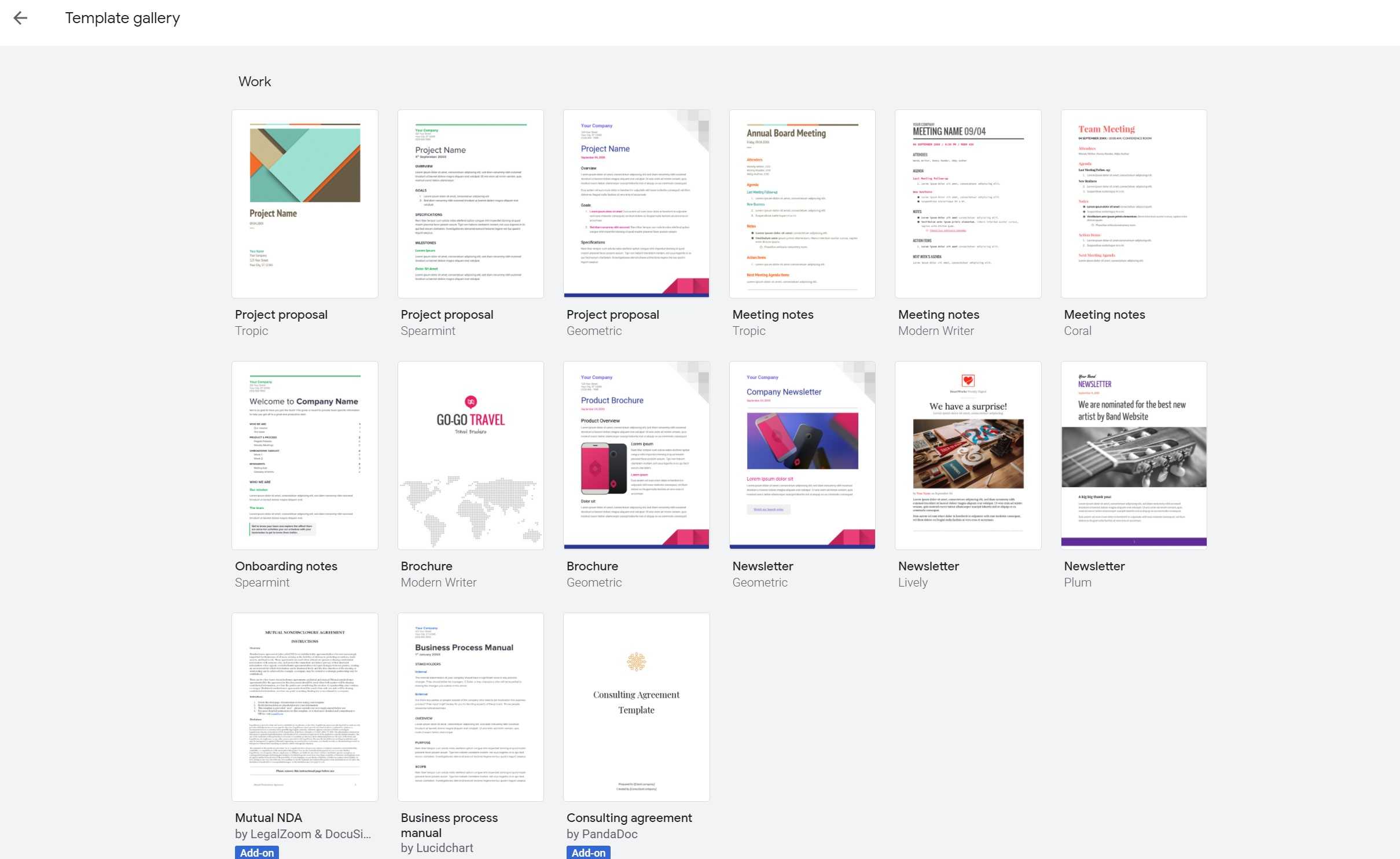Image resolution: width=1400 pixels, height=859 pixels.
Task: Select the Tropic Project Proposal template
Action: point(305,203)
